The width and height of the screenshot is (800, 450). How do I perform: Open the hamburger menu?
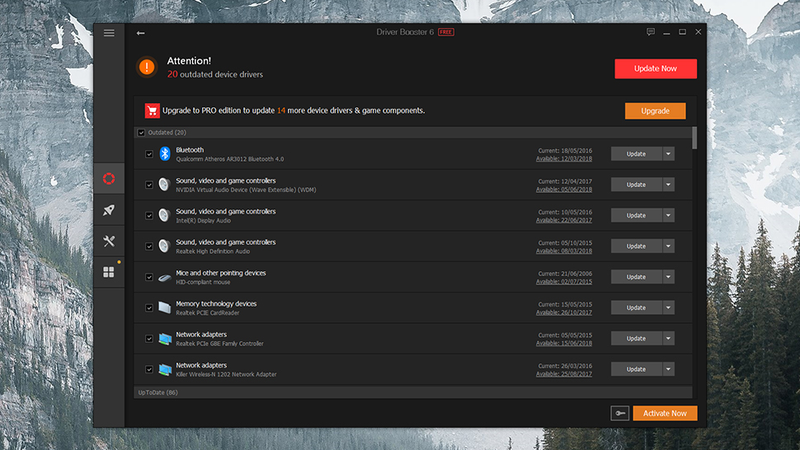click(x=109, y=33)
